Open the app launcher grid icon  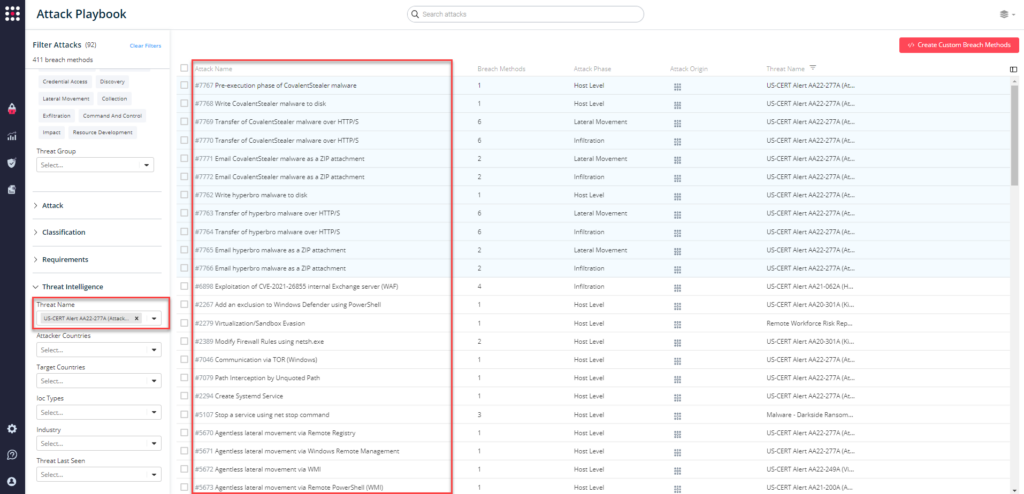pyautogui.click(x=12, y=14)
